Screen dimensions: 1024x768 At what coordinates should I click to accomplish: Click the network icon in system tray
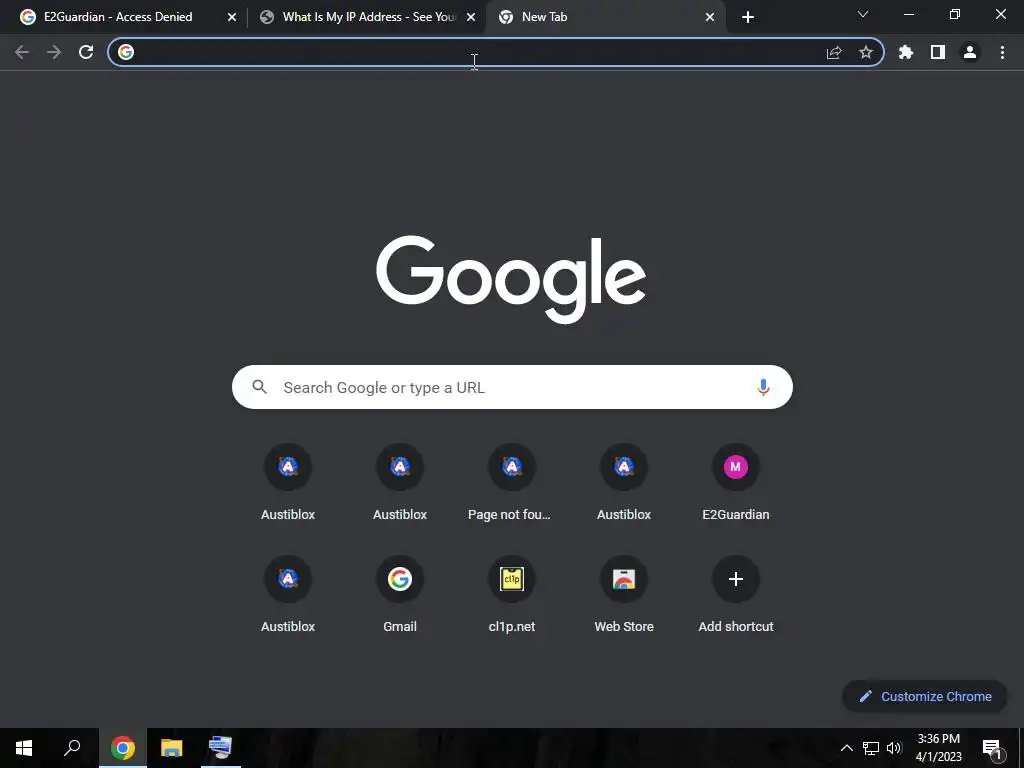tap(871, 748)
